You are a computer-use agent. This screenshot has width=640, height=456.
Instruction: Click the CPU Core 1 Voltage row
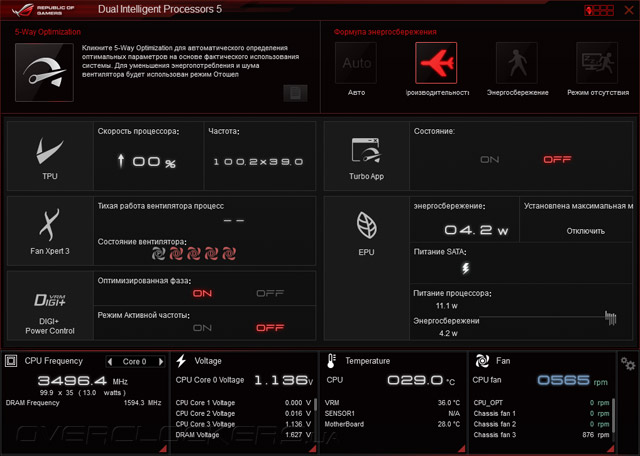[243, 403]
